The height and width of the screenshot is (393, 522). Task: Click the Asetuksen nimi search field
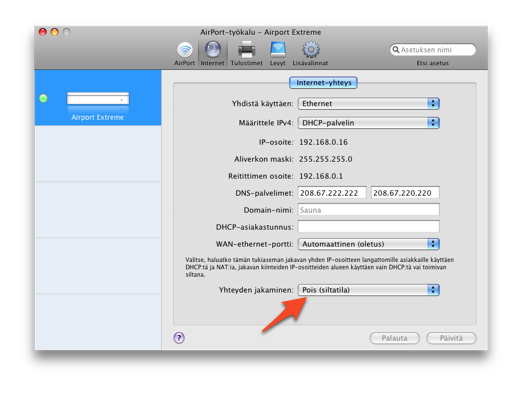[x=433, y=50]
